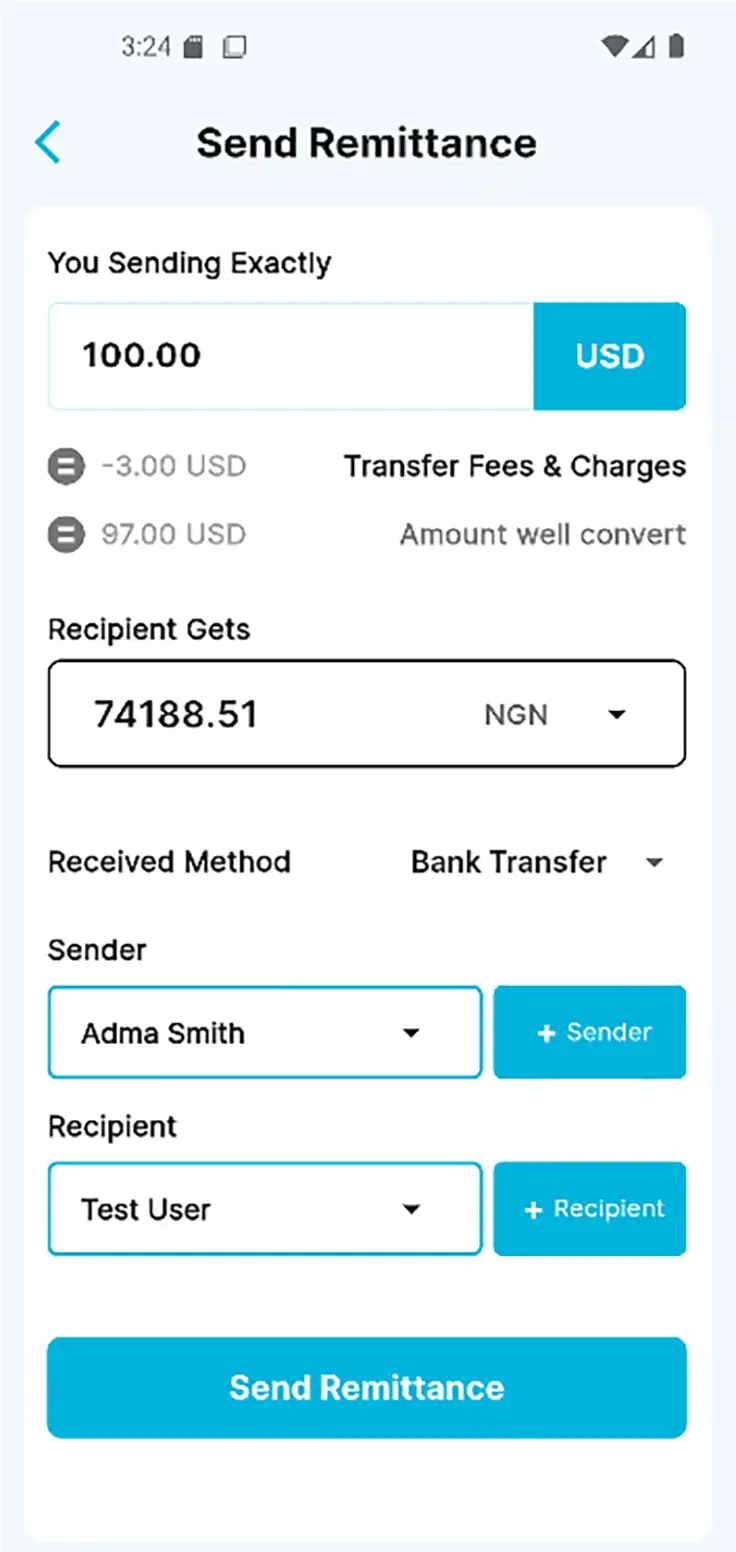The image size is (736, 1552).
Task: Tap the cellular signal icon
Action: coord(645,46)
